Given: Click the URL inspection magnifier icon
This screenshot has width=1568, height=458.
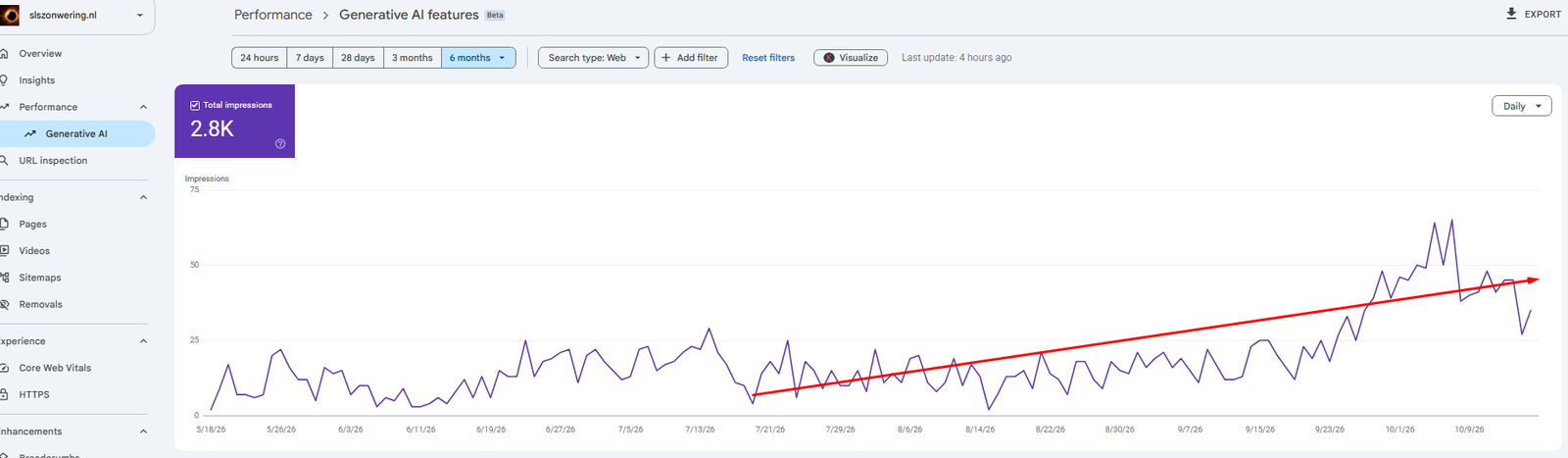Looking at the screenshot, I should pyautogui.click(x=4, y=160).
